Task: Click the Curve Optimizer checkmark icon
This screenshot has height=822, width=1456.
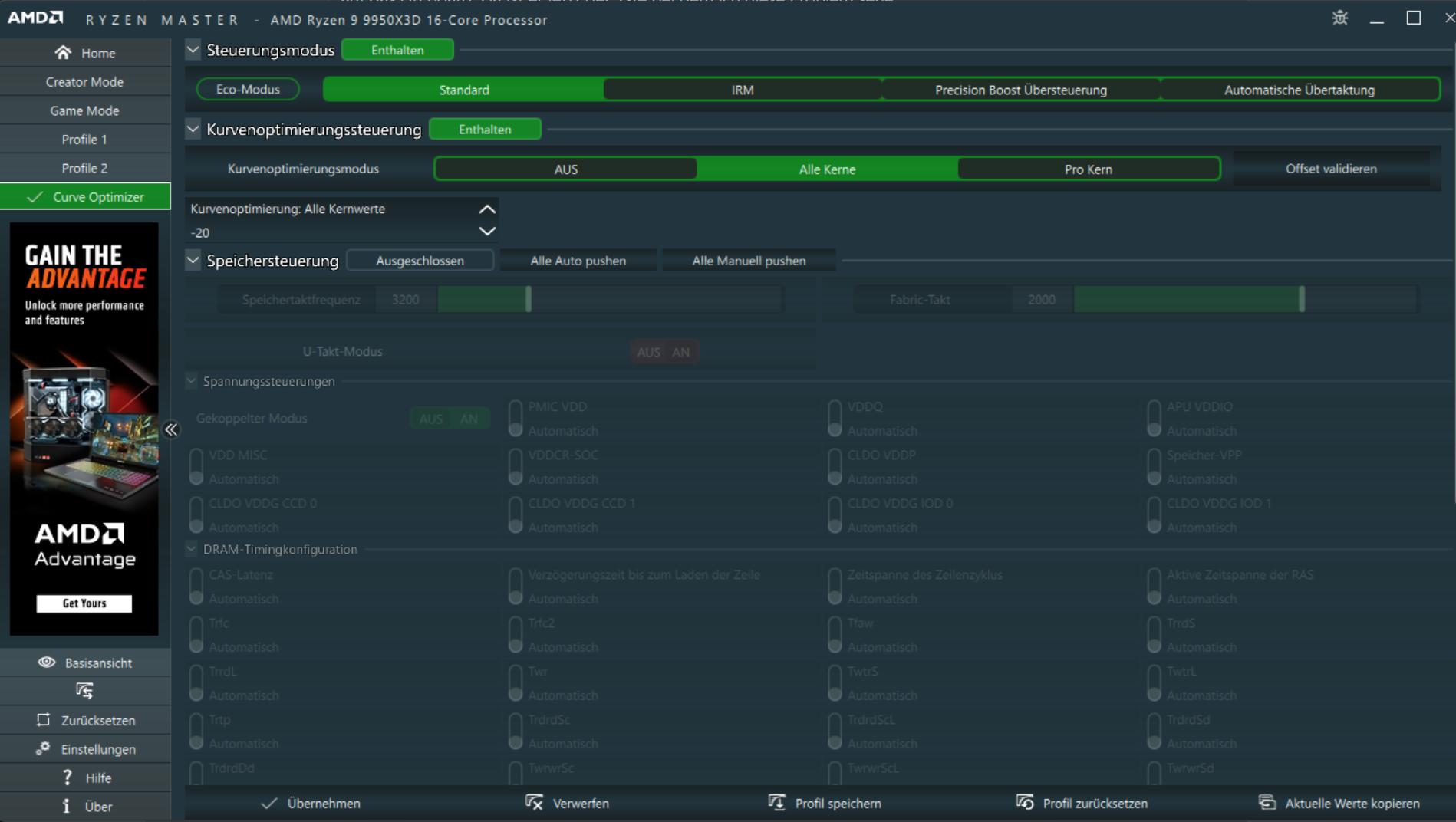Action: (35, 197)
